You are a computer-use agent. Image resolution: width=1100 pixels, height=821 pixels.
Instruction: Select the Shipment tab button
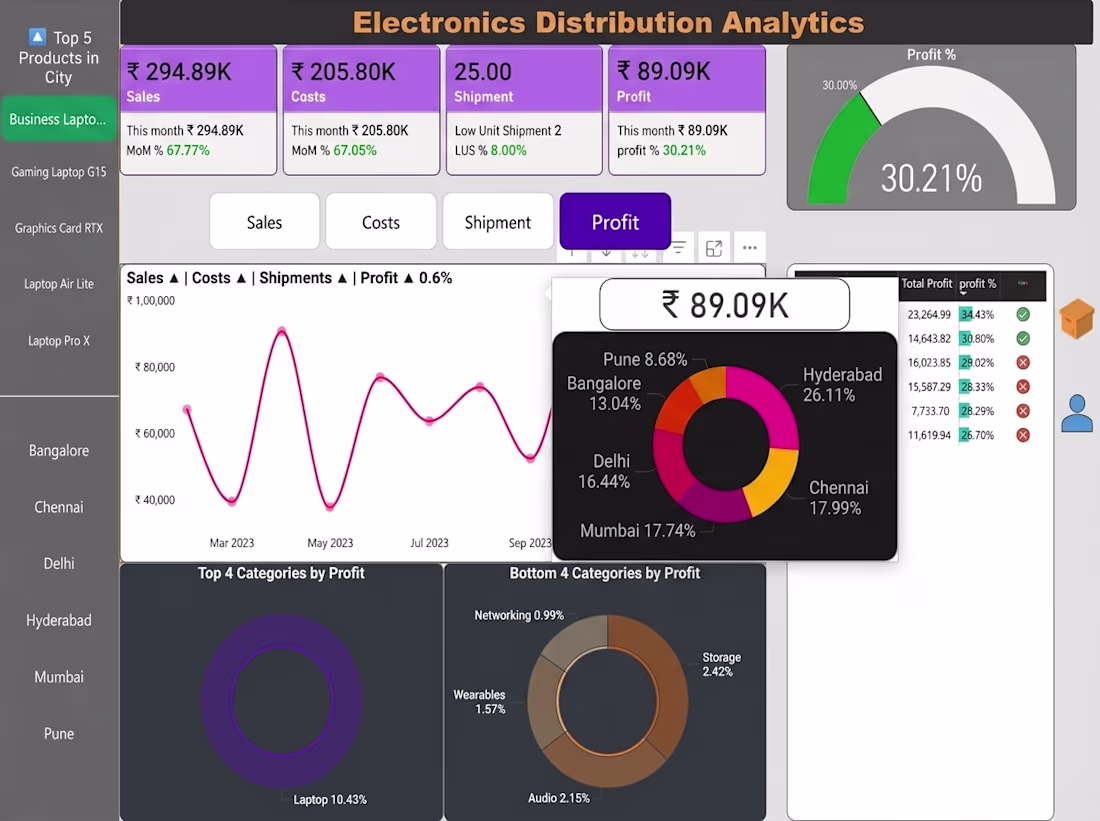[x=498, y=222]
